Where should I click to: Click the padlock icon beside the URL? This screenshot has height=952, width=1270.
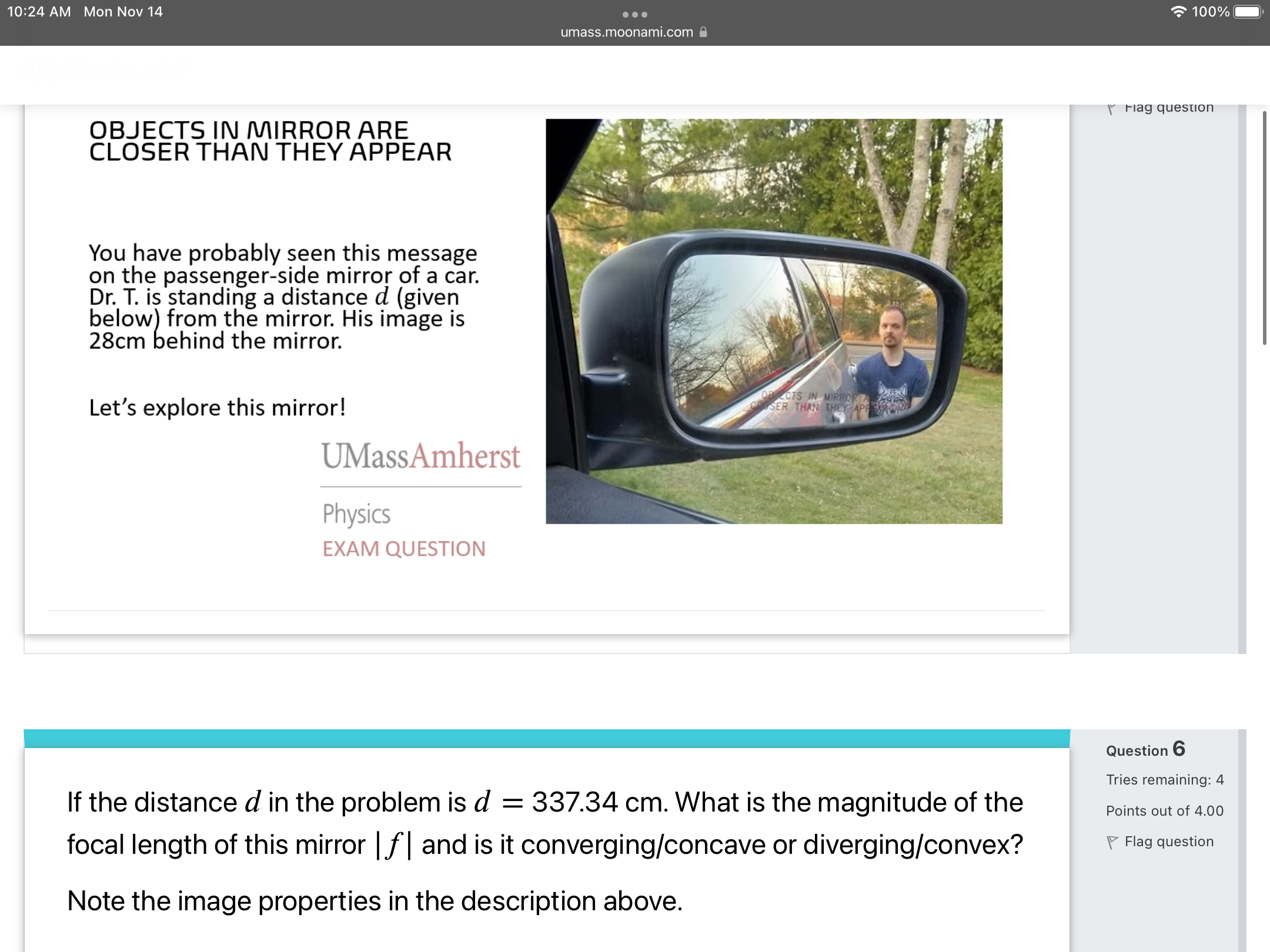[703, 32]
